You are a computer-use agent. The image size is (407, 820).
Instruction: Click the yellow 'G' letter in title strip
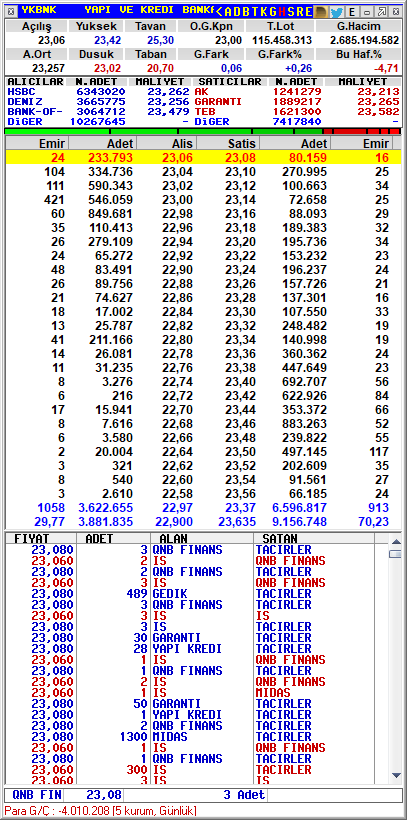click(x=273, y=12)
